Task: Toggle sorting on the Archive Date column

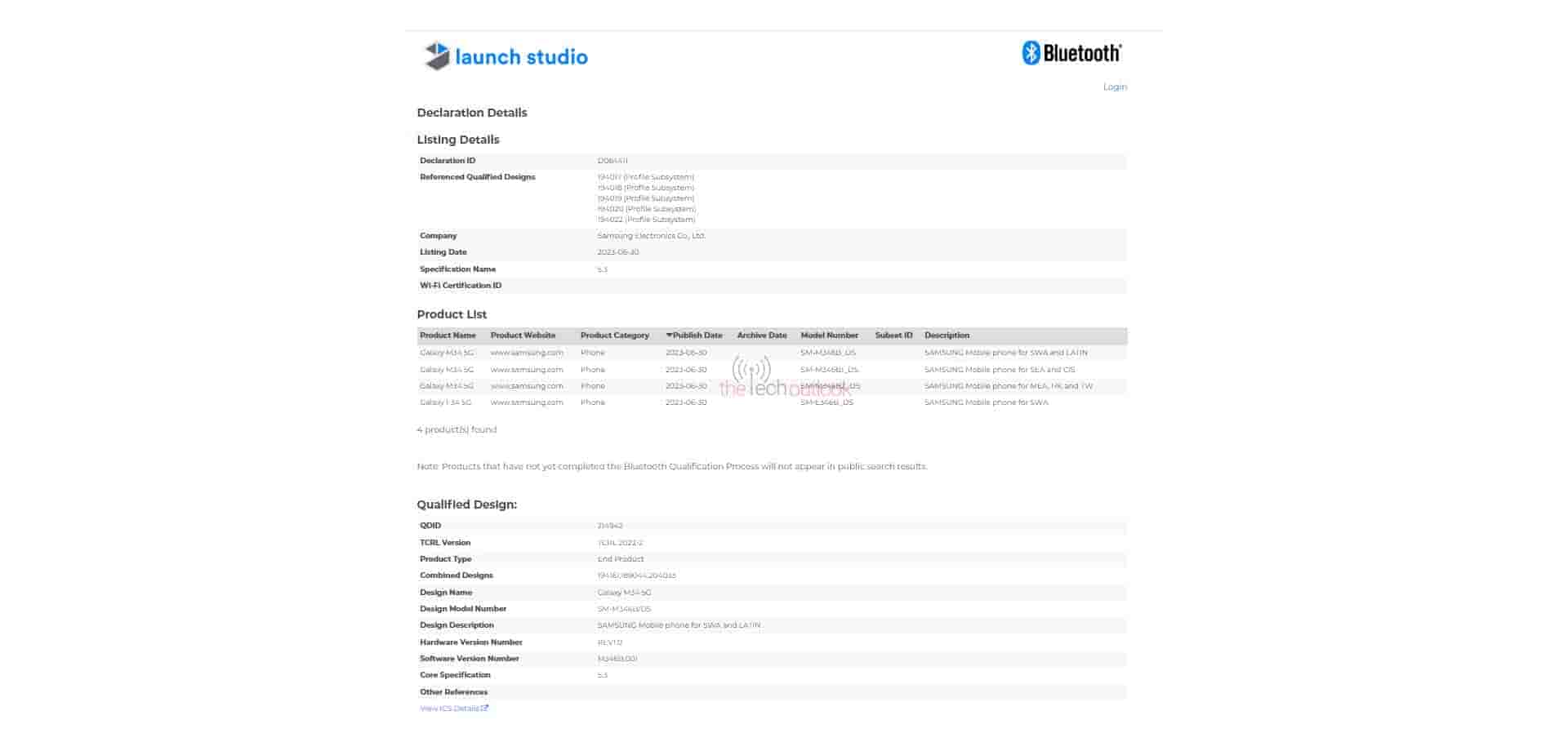Action: click(761, 335)
